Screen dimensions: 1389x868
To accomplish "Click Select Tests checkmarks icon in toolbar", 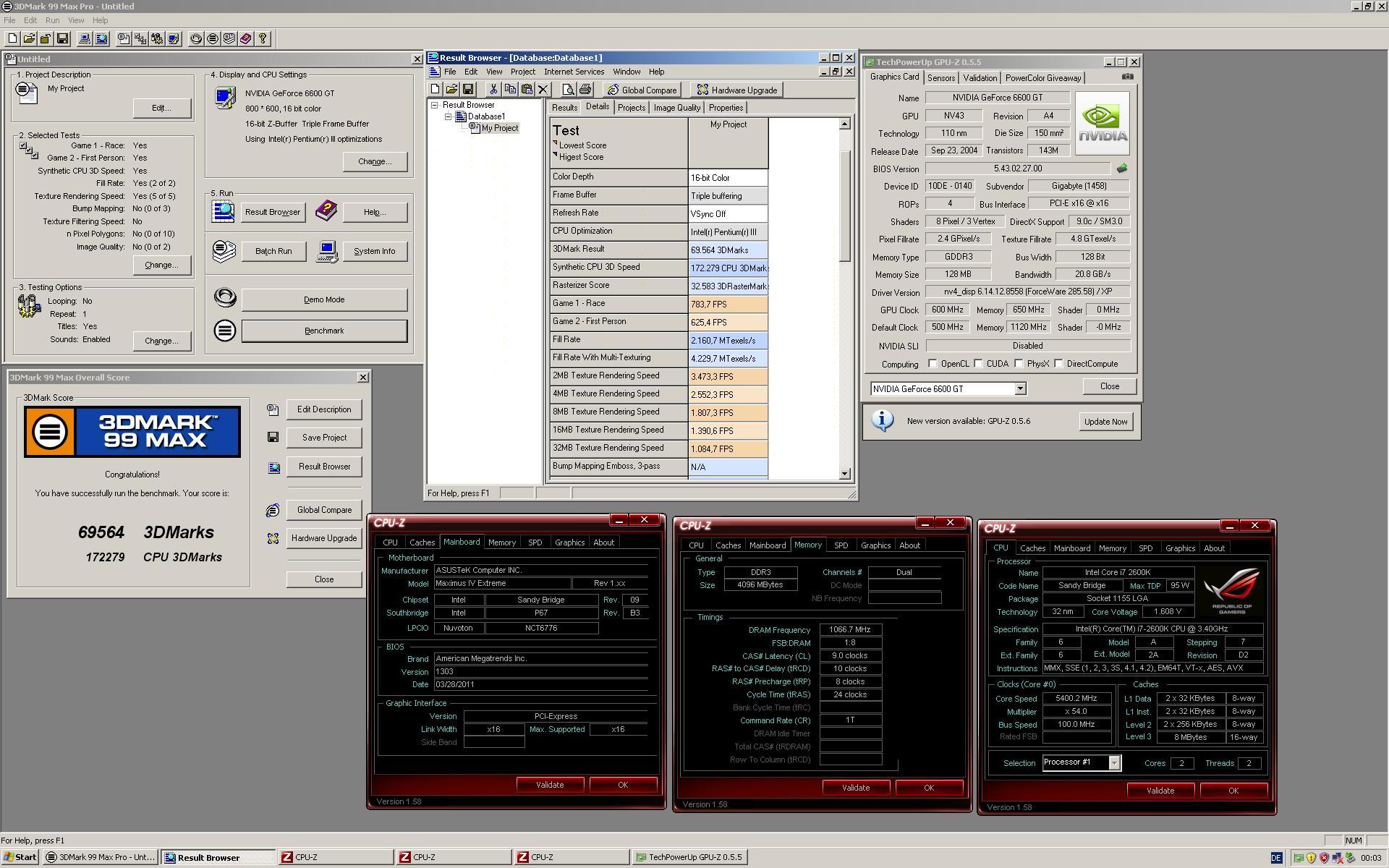I will tap(140, 39).
